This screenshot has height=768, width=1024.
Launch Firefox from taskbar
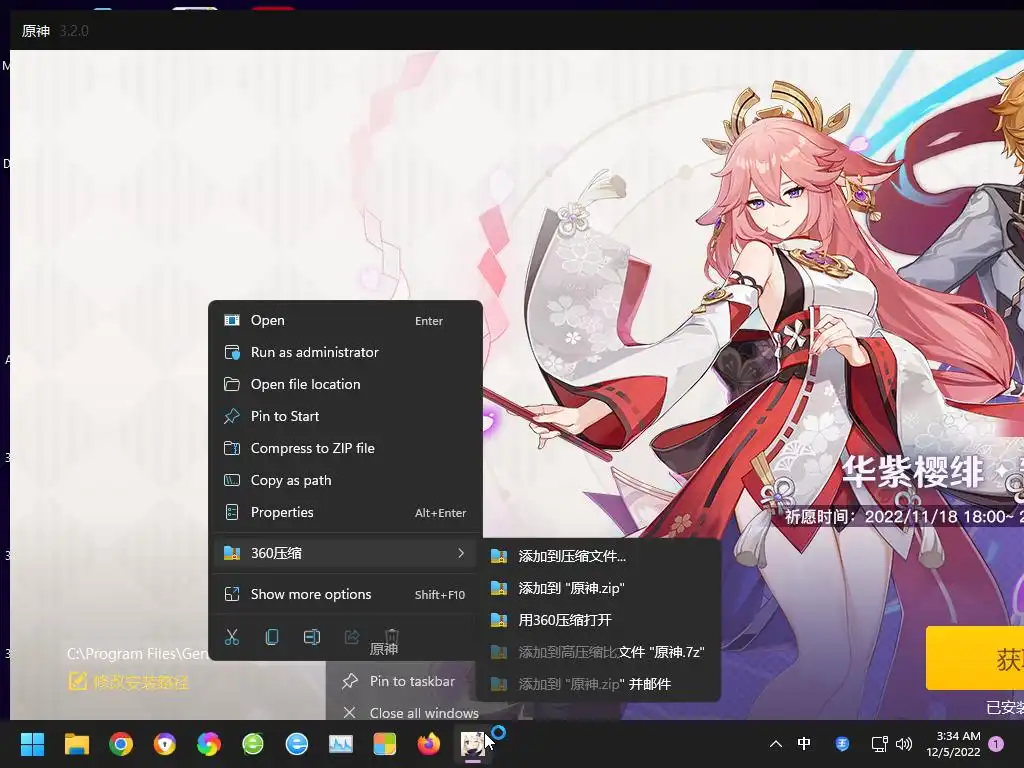(428, 744)
